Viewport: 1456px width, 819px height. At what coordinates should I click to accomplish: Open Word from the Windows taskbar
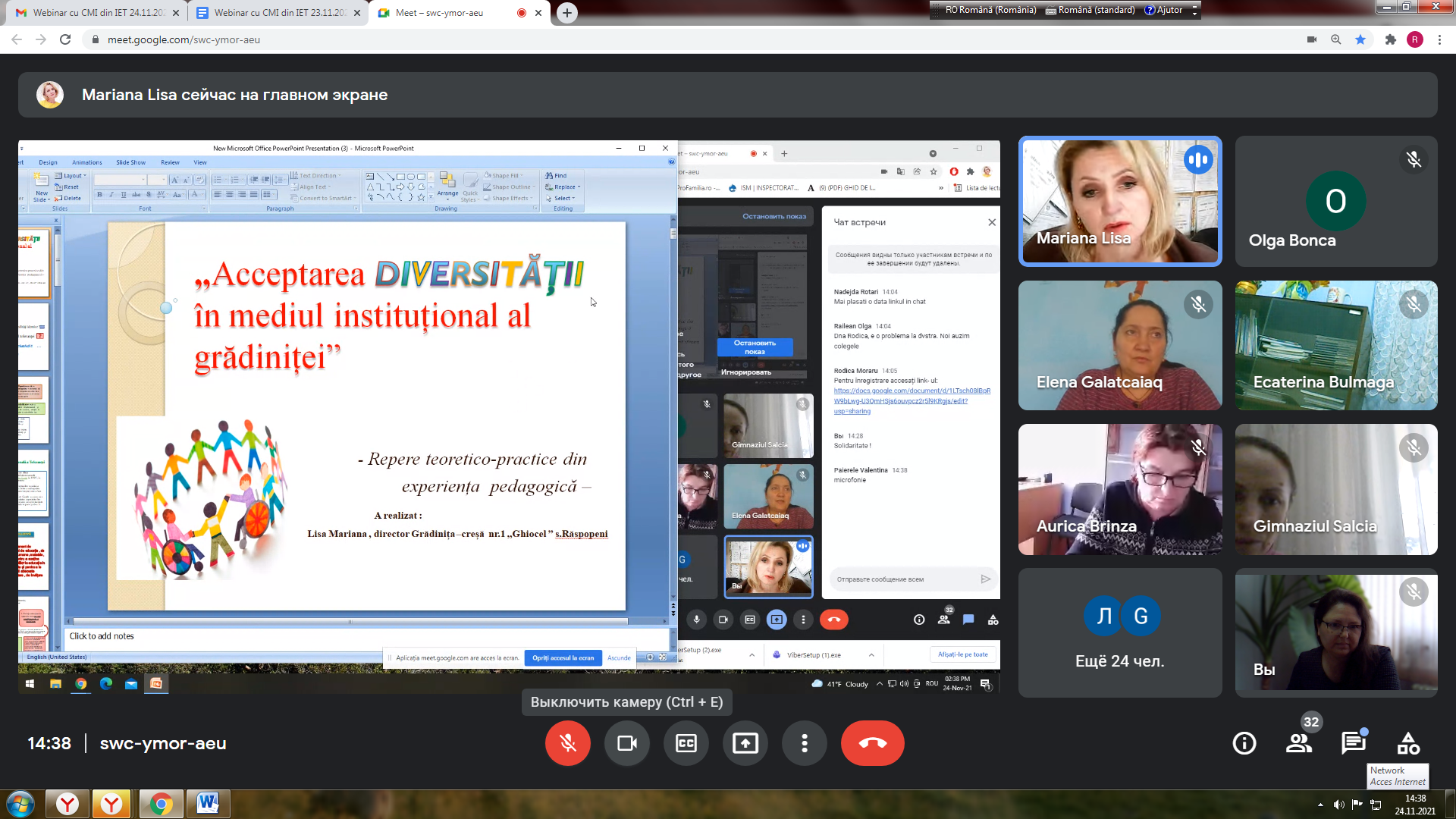208,803
